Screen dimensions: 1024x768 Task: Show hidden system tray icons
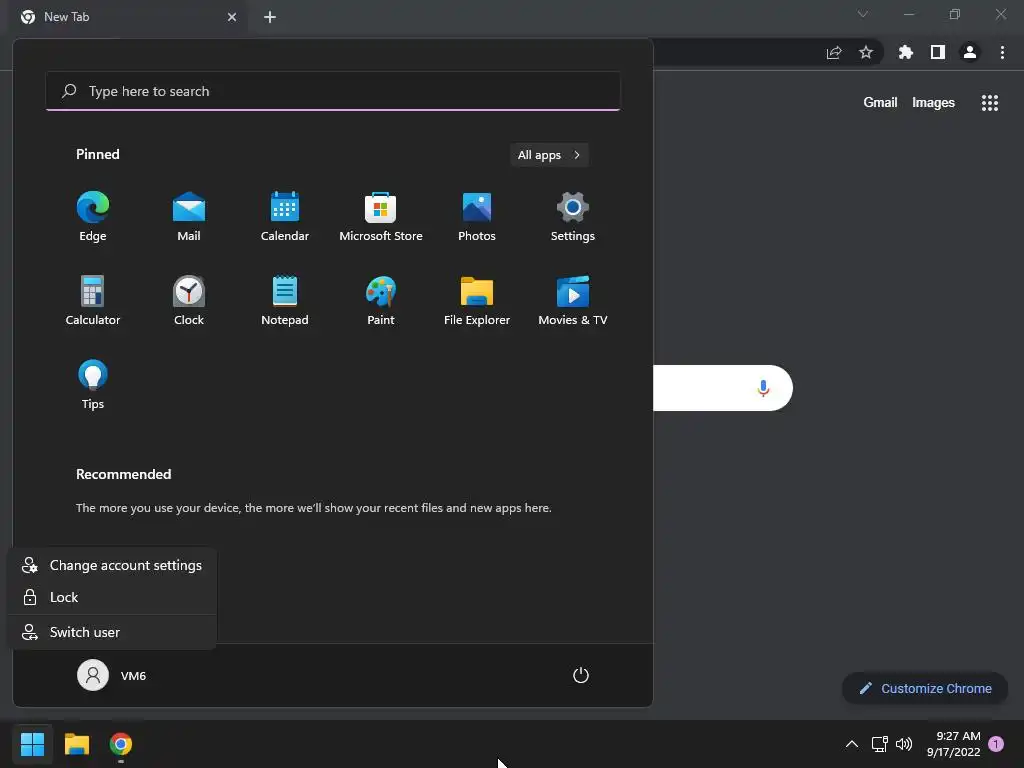[x=852, y=744]
